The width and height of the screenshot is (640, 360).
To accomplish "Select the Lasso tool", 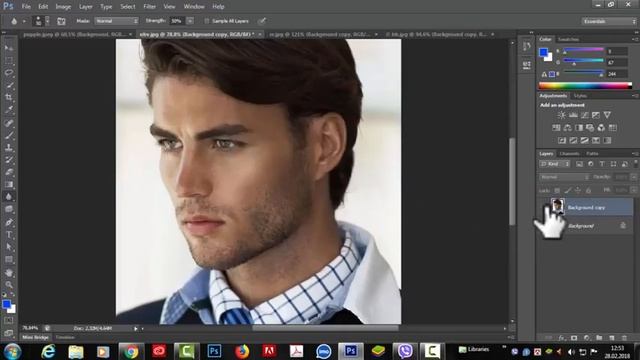I will coord(9,73).
